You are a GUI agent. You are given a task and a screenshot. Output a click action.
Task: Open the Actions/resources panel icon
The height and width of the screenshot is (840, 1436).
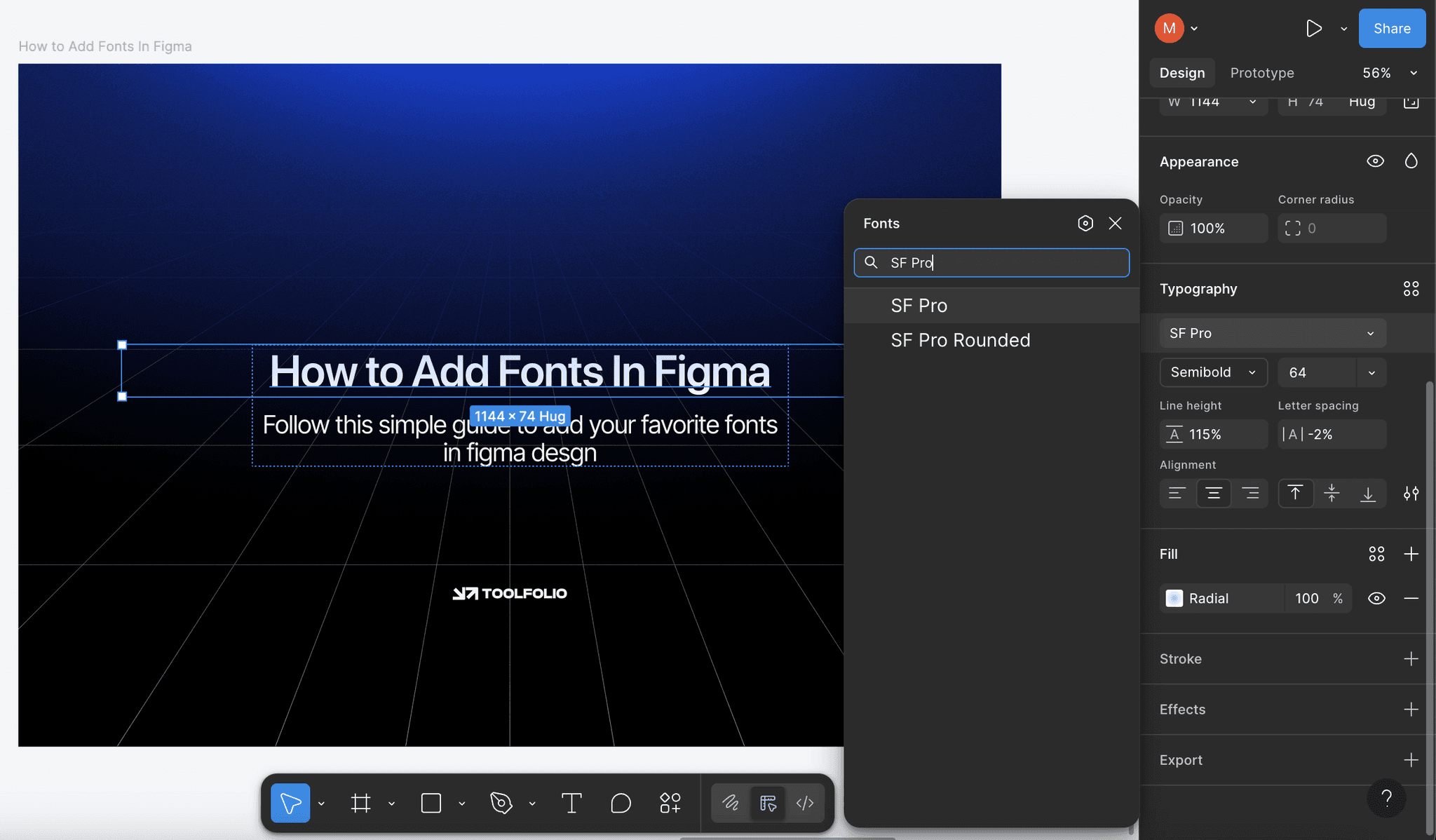669,803
